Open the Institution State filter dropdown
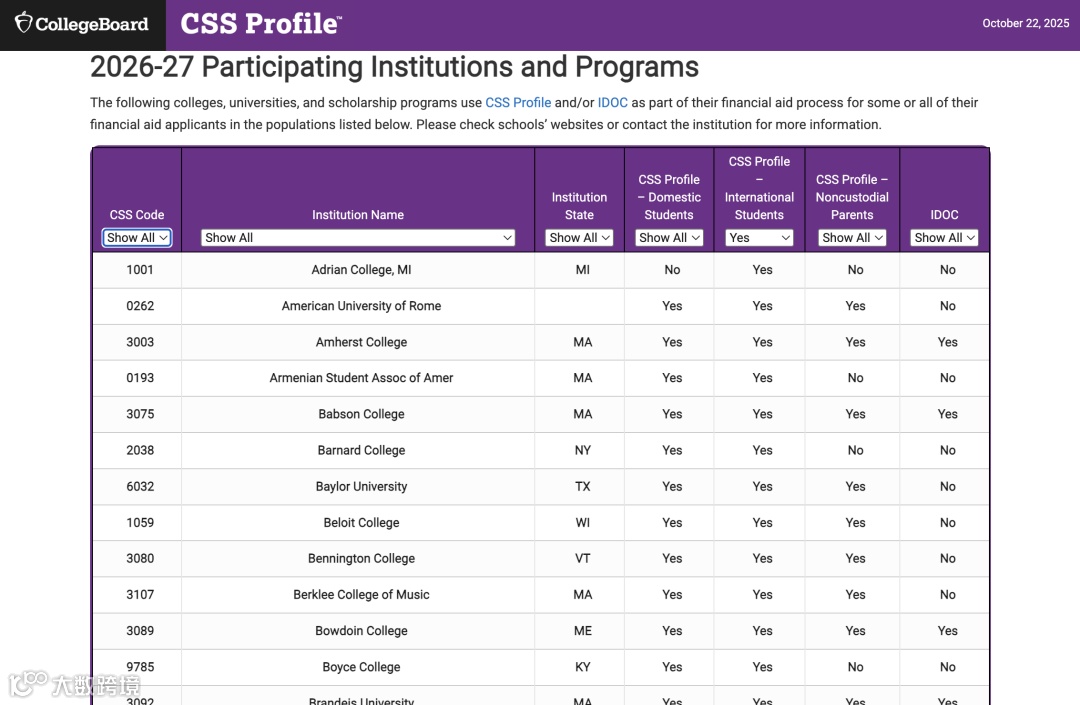 579,238
